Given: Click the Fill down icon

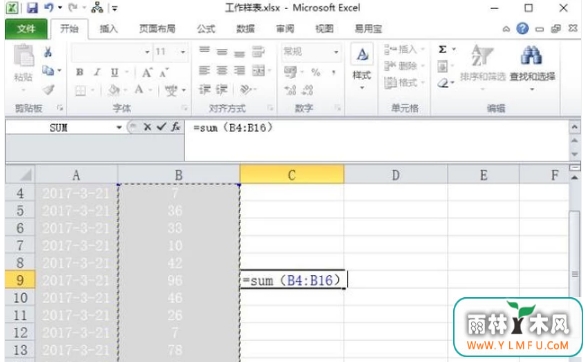Looking at the screenshot, I should 442,67.
